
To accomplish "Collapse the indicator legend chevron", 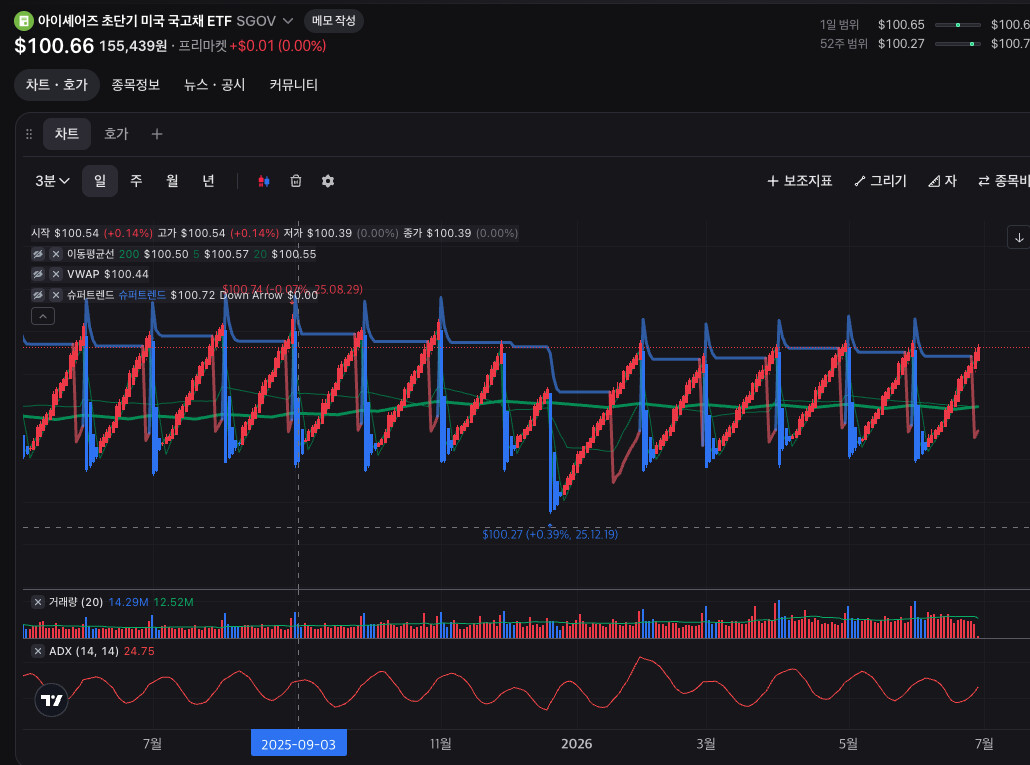I will pos(43,317).
